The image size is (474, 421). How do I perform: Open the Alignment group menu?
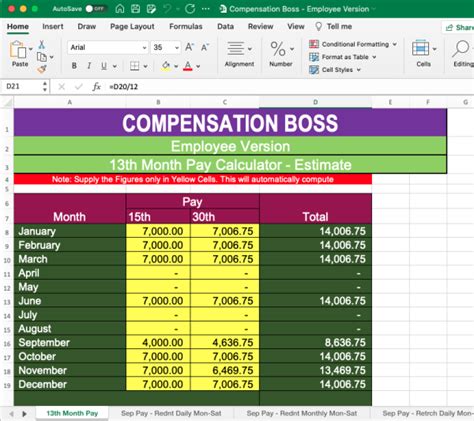coord(239,54)
